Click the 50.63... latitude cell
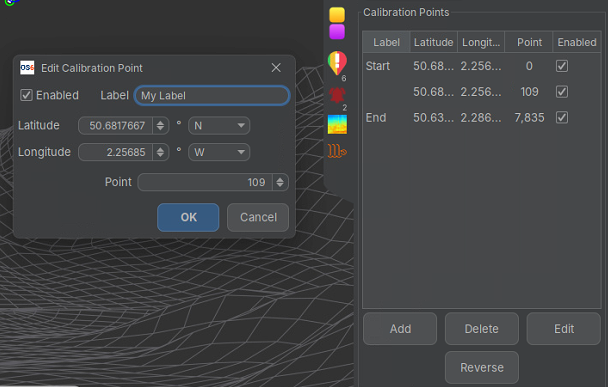The height and width of the screenshot is (387, 608). 433,117
